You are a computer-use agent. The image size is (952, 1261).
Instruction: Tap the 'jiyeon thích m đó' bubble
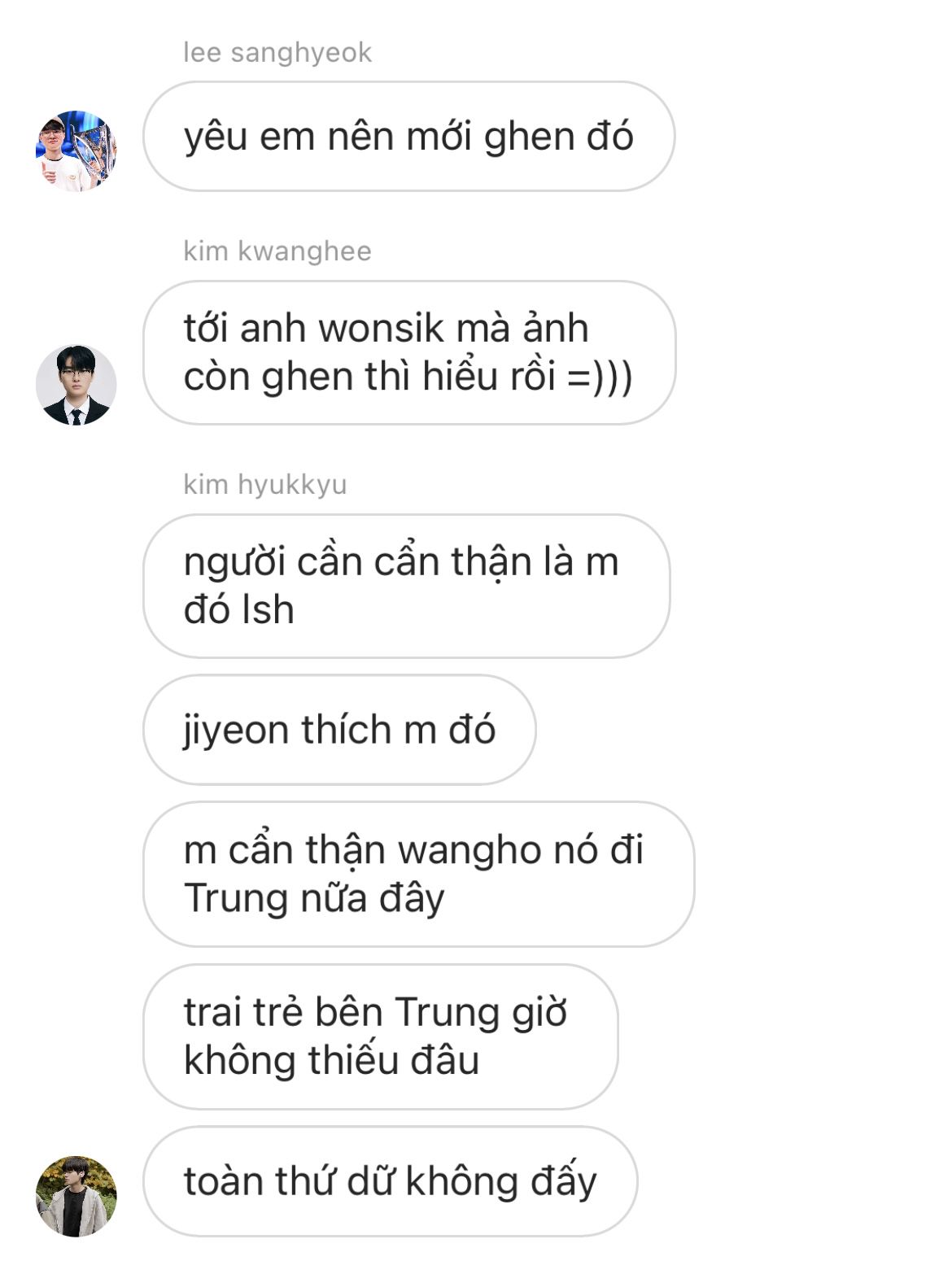[x=339, y=730]
